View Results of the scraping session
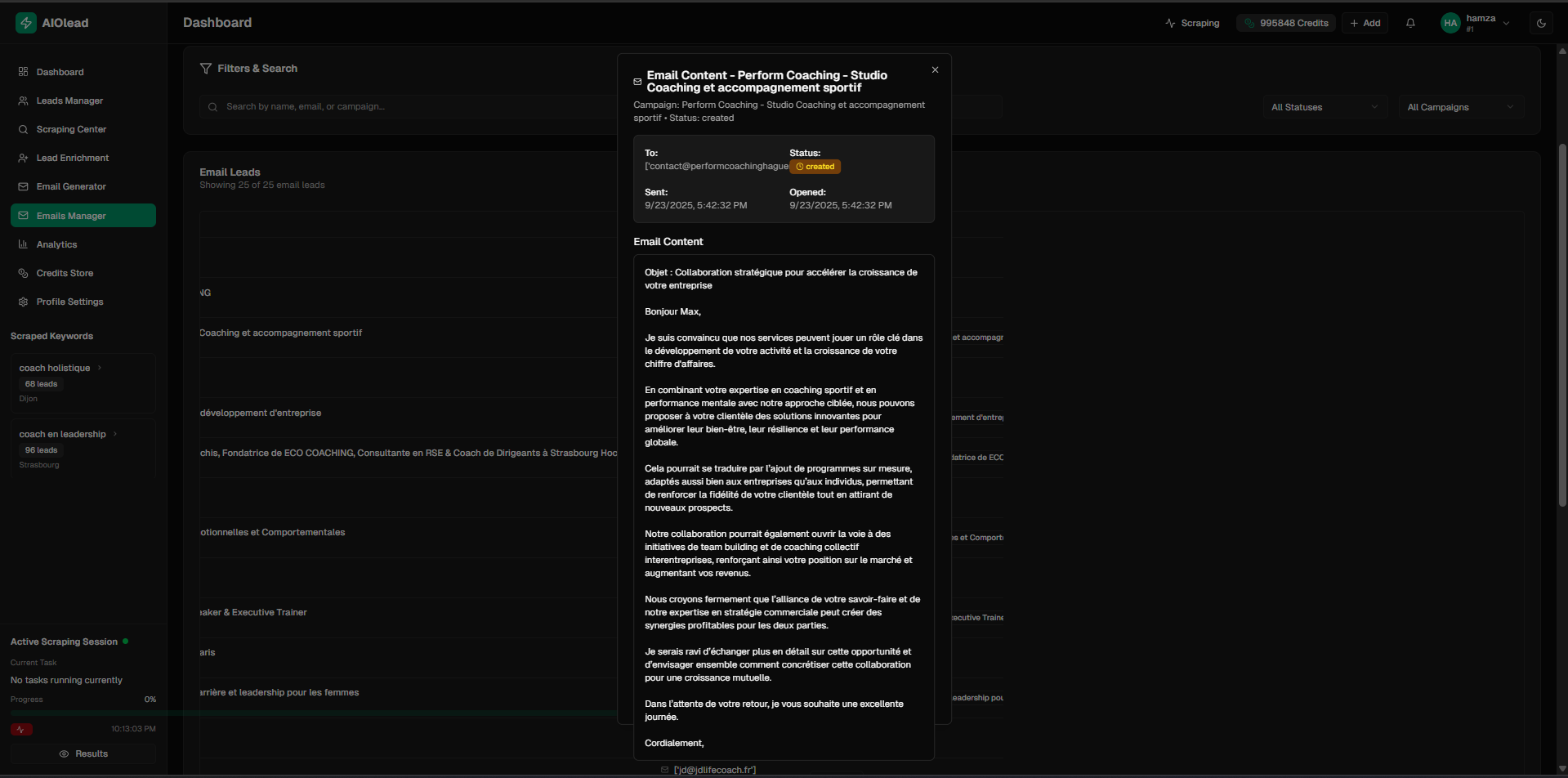Image resolution: width=1568 pixels, height=778 pixels. coord(83,753)
